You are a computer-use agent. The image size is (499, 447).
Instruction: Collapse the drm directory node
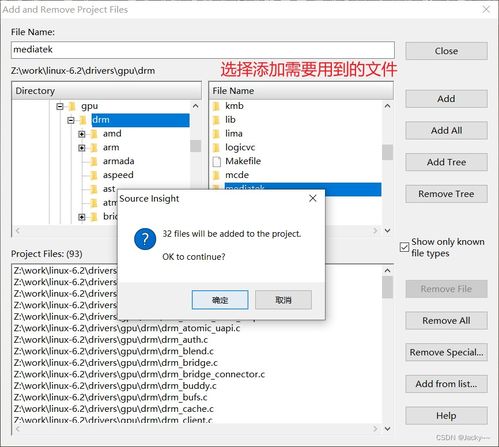[71, 120]
